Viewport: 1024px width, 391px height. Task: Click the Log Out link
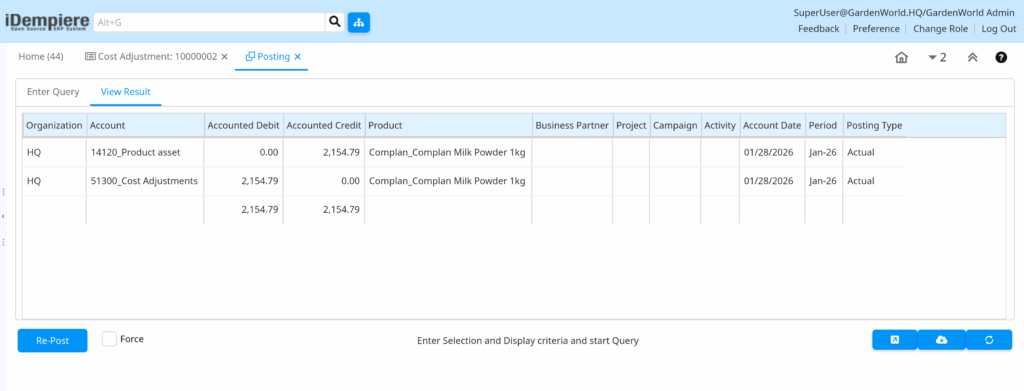(999, 29)
